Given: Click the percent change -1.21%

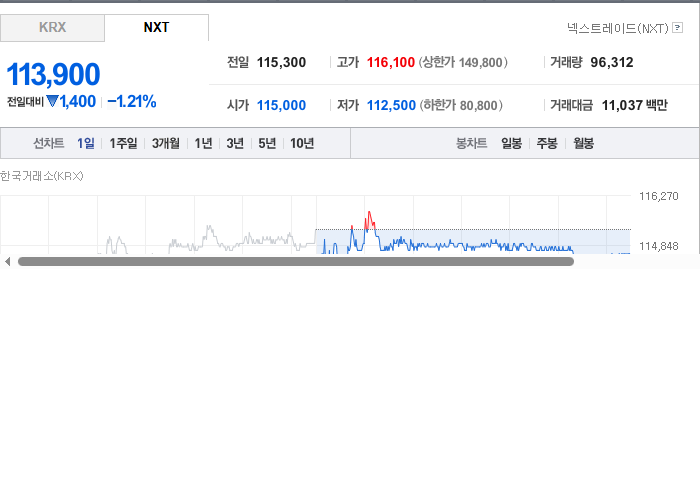Looking at the screenshot, I should pyautogui.click(x=132, y=102).
